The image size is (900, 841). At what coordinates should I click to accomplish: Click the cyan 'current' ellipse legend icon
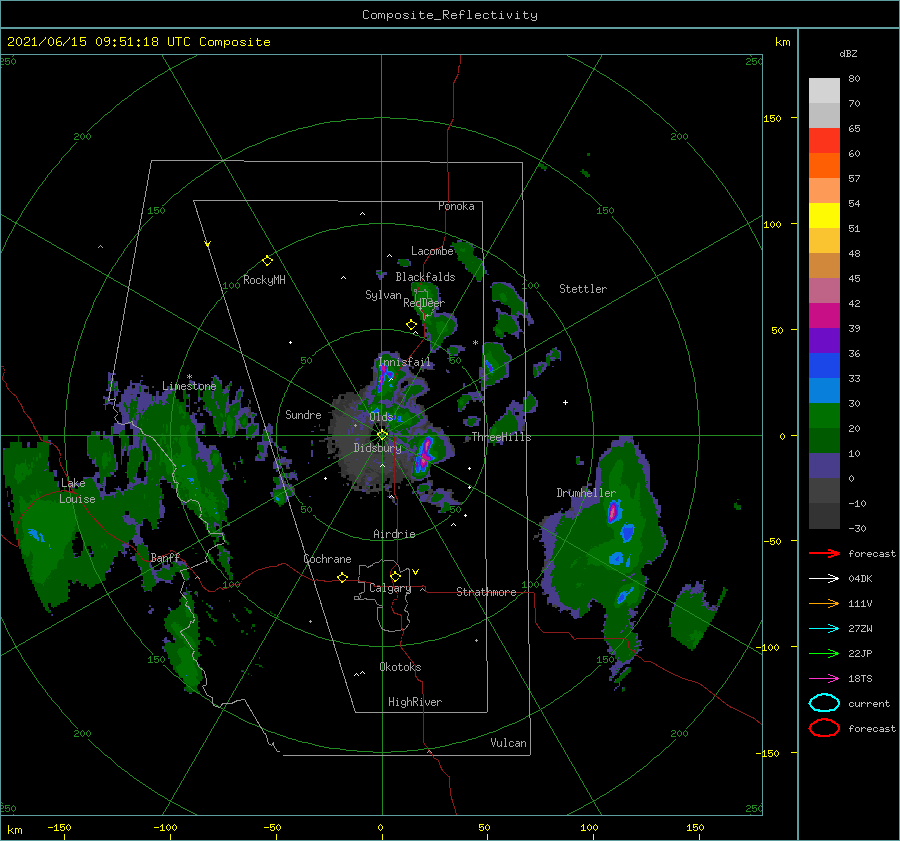[x=824, y=703]
